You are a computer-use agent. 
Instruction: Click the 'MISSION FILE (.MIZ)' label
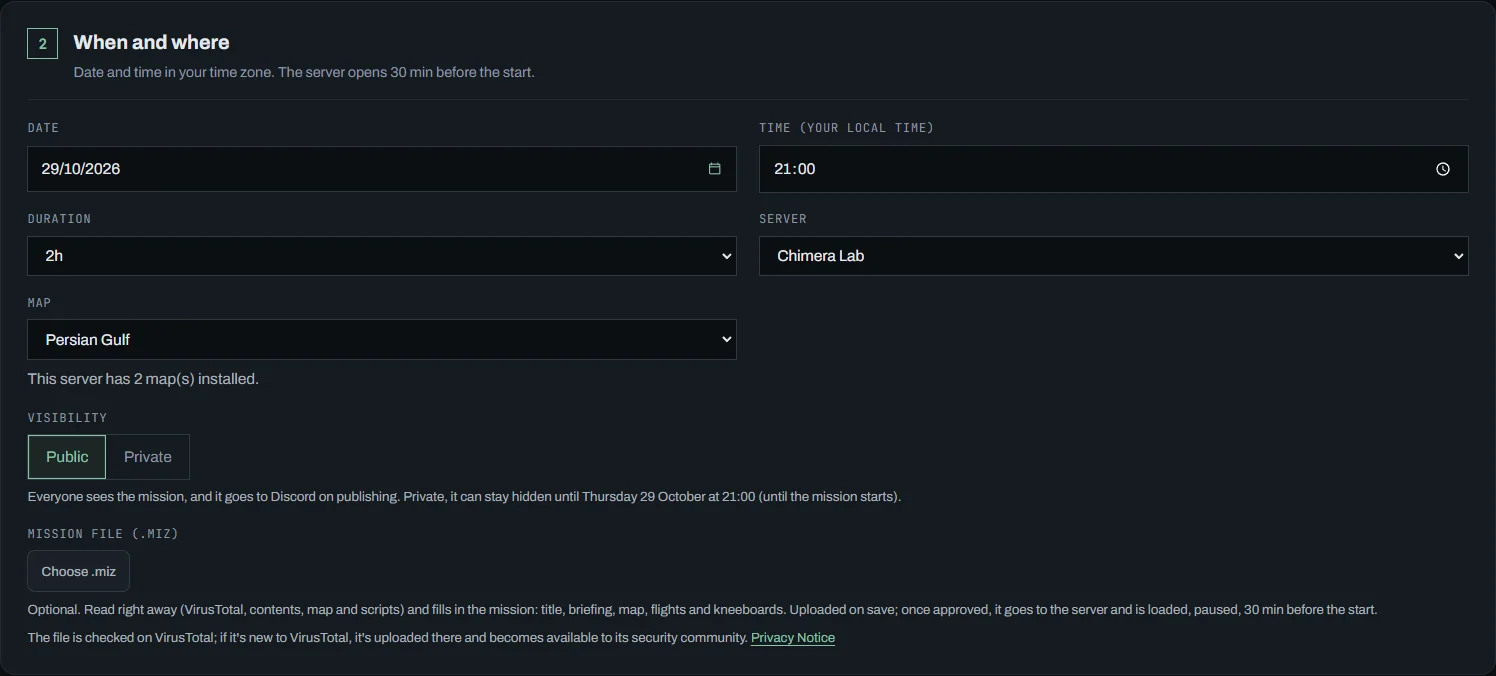[103, 534]
